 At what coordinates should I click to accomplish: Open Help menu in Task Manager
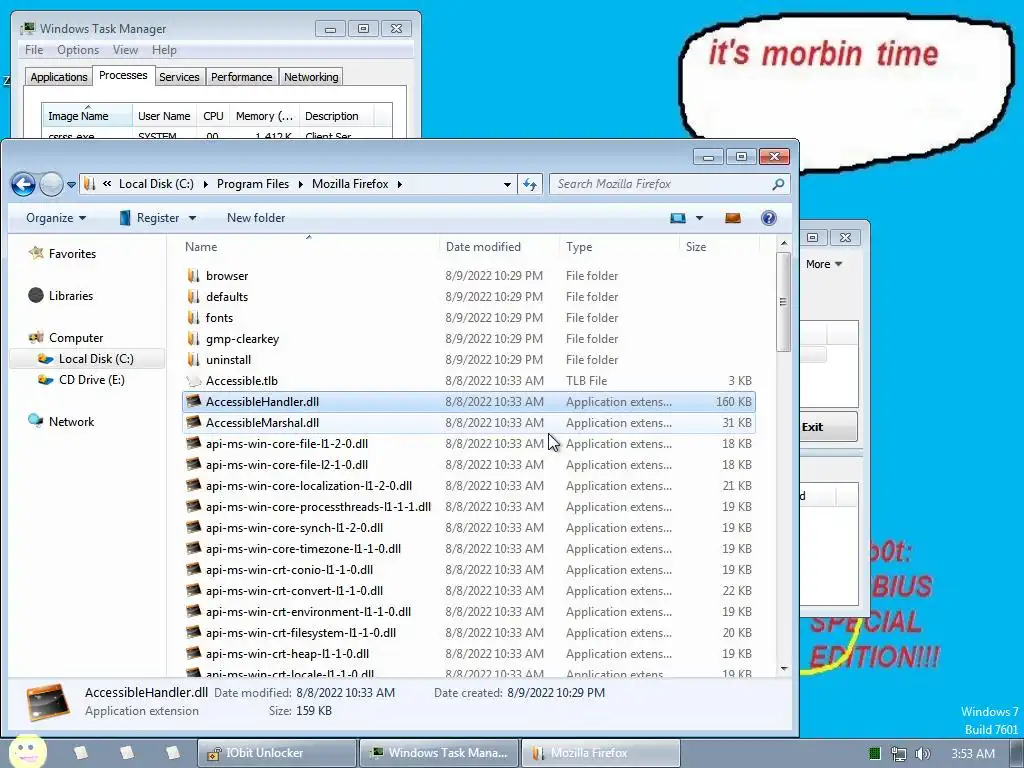tap(164, 50)
